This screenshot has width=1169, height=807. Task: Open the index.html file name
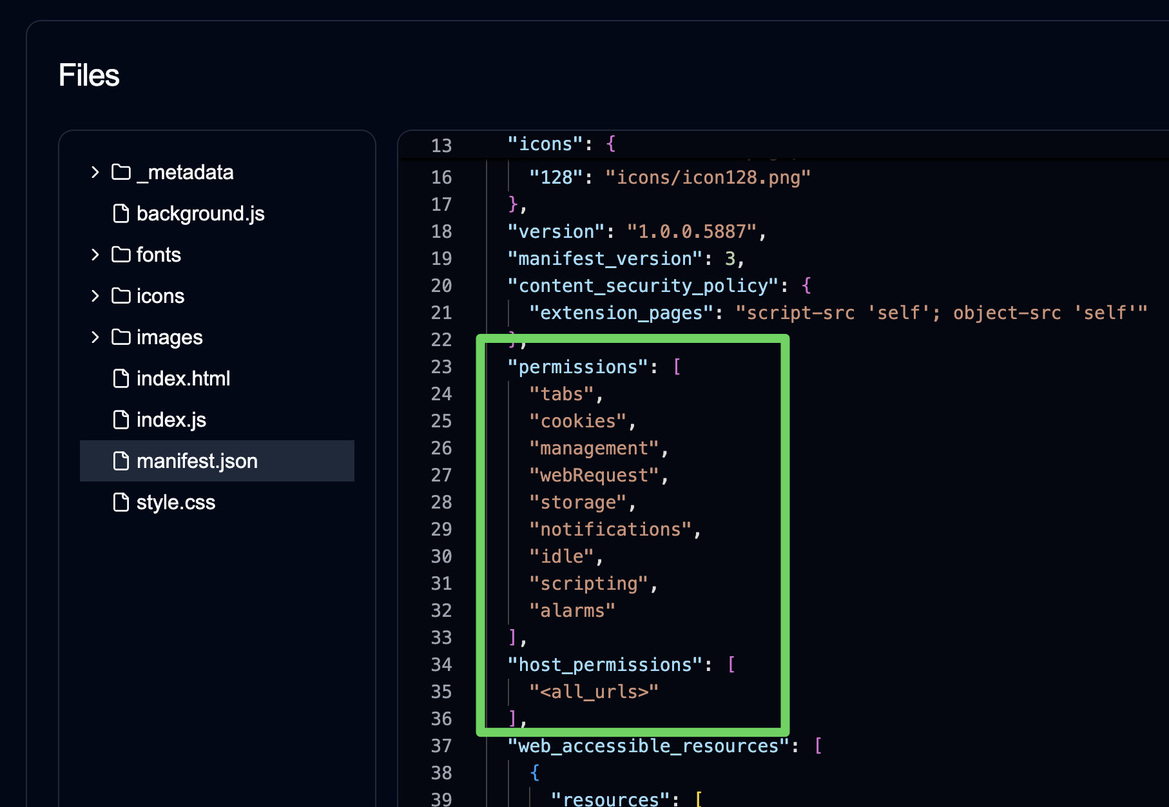click(183, 379)
